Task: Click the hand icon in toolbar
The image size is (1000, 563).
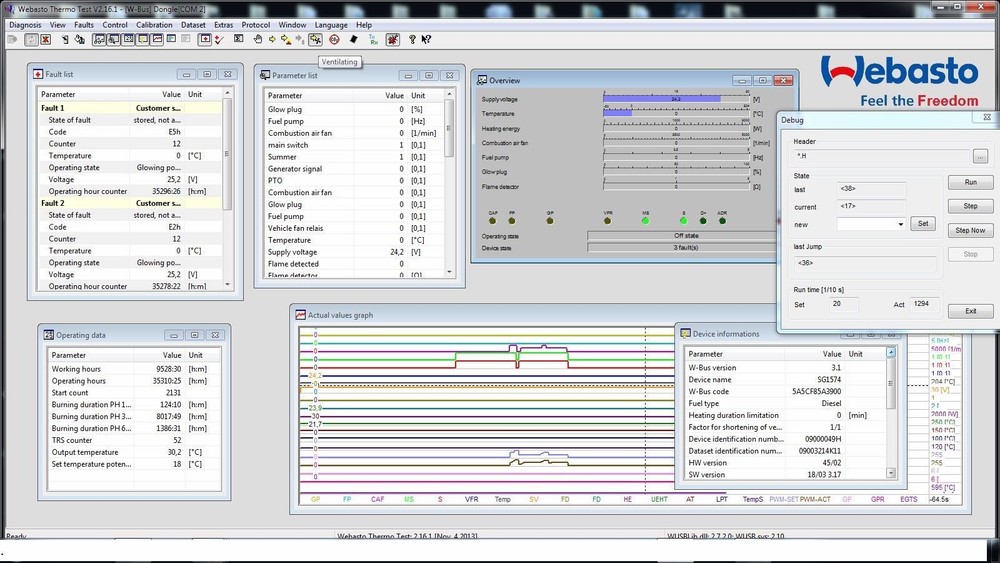Action: click(257, 40)
